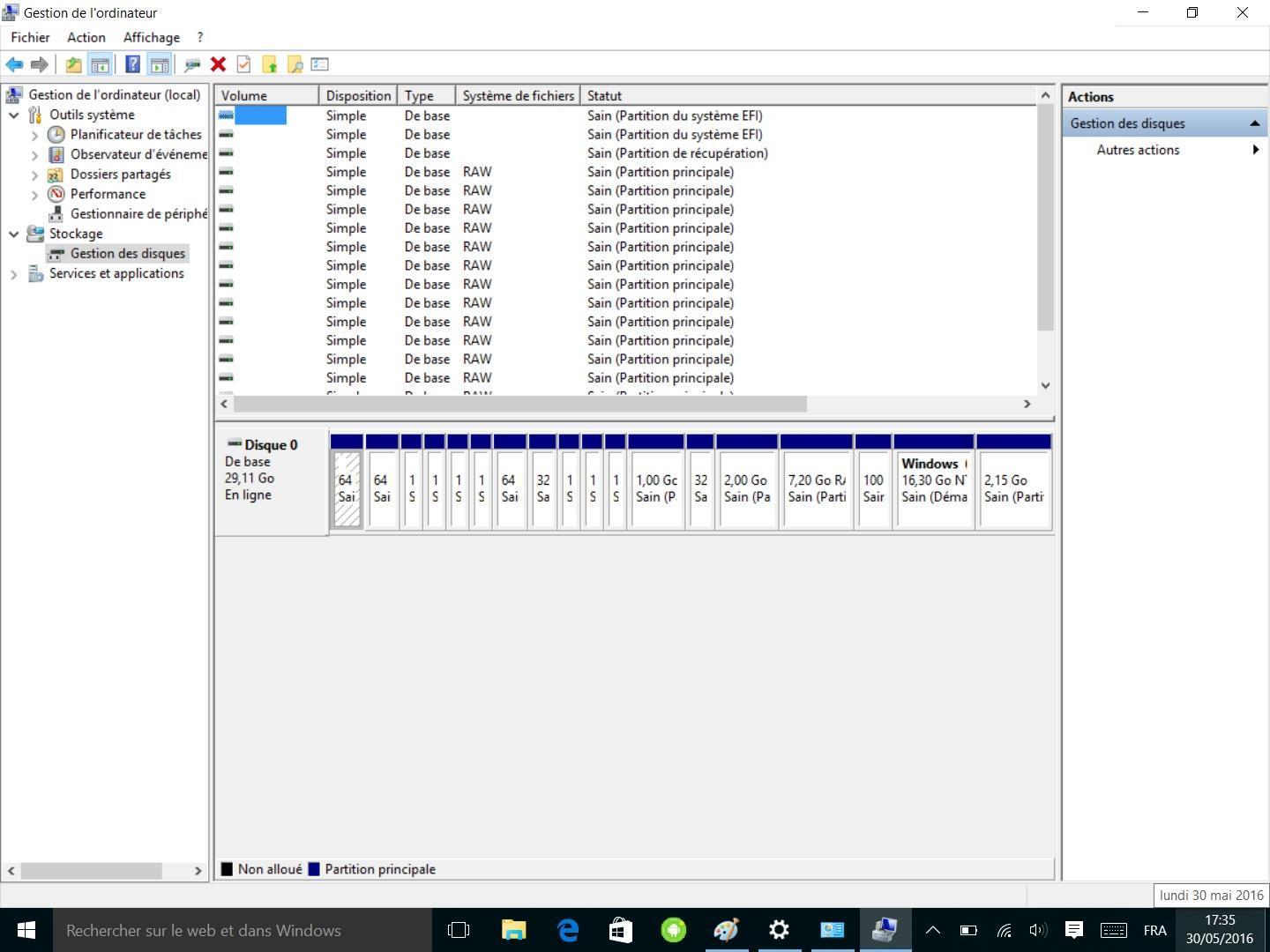Open the Action menu
This screenshot has width=1270, height=952.
pos(86,37)
